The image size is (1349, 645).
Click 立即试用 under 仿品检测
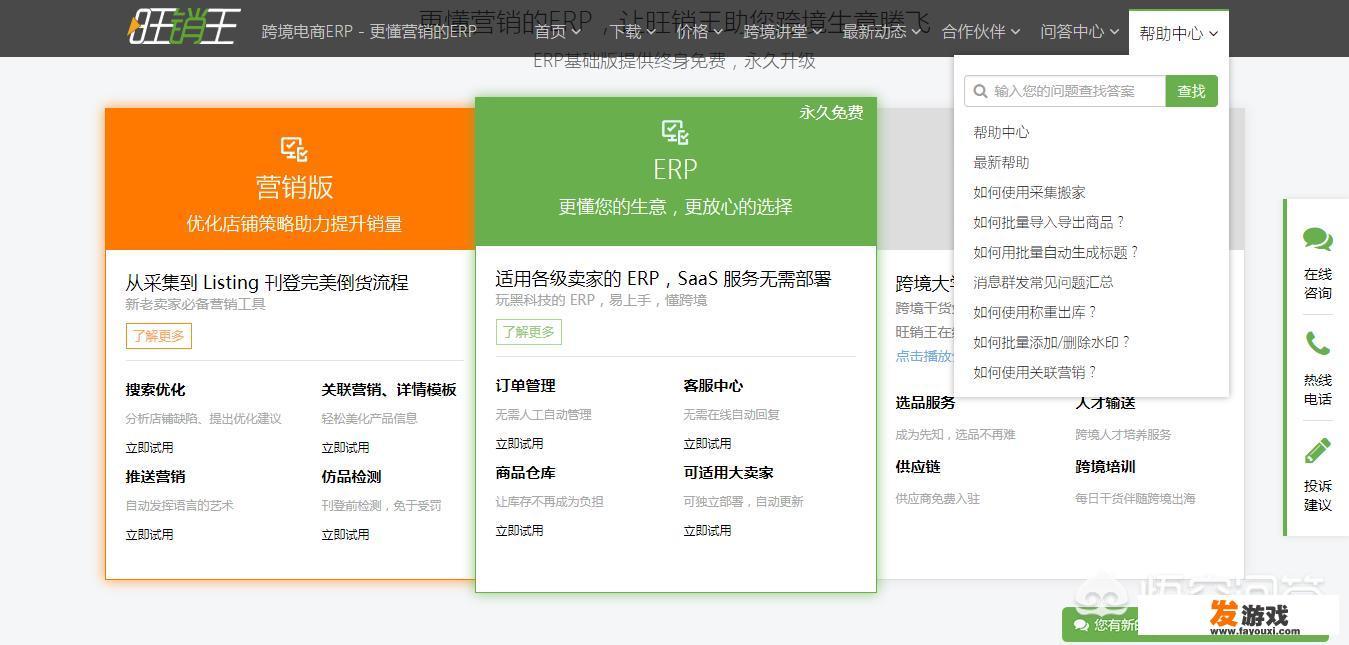[x=345, y=535]
